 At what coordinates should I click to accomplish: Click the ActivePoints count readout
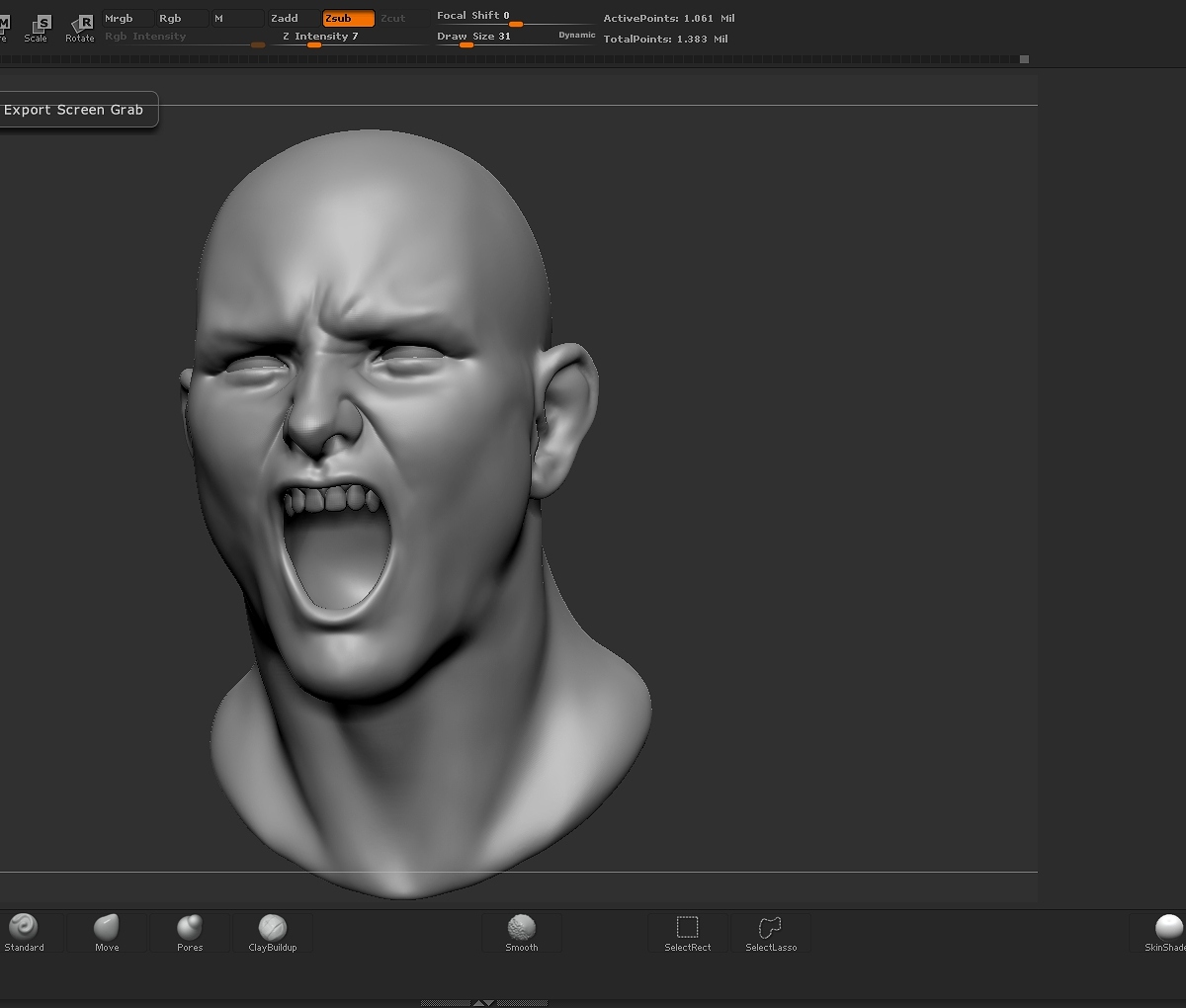tap(669, 18)
